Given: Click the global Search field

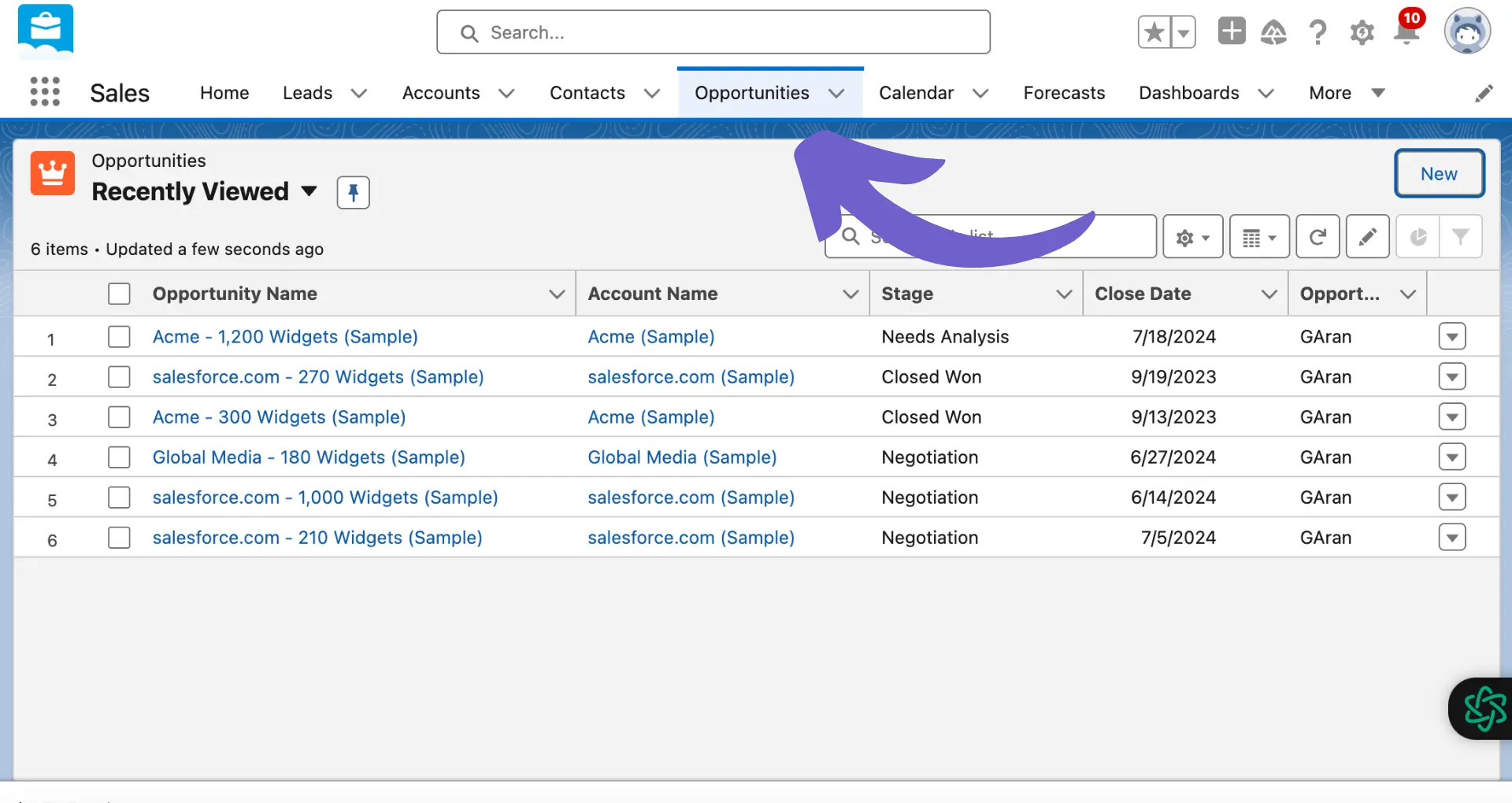Looking at the screenshot, I should coord(713,32).
